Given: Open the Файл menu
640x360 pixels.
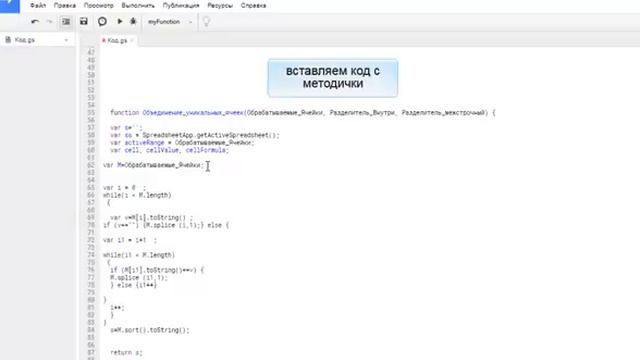Looking at the screenshot, I should tap(38, 6).
